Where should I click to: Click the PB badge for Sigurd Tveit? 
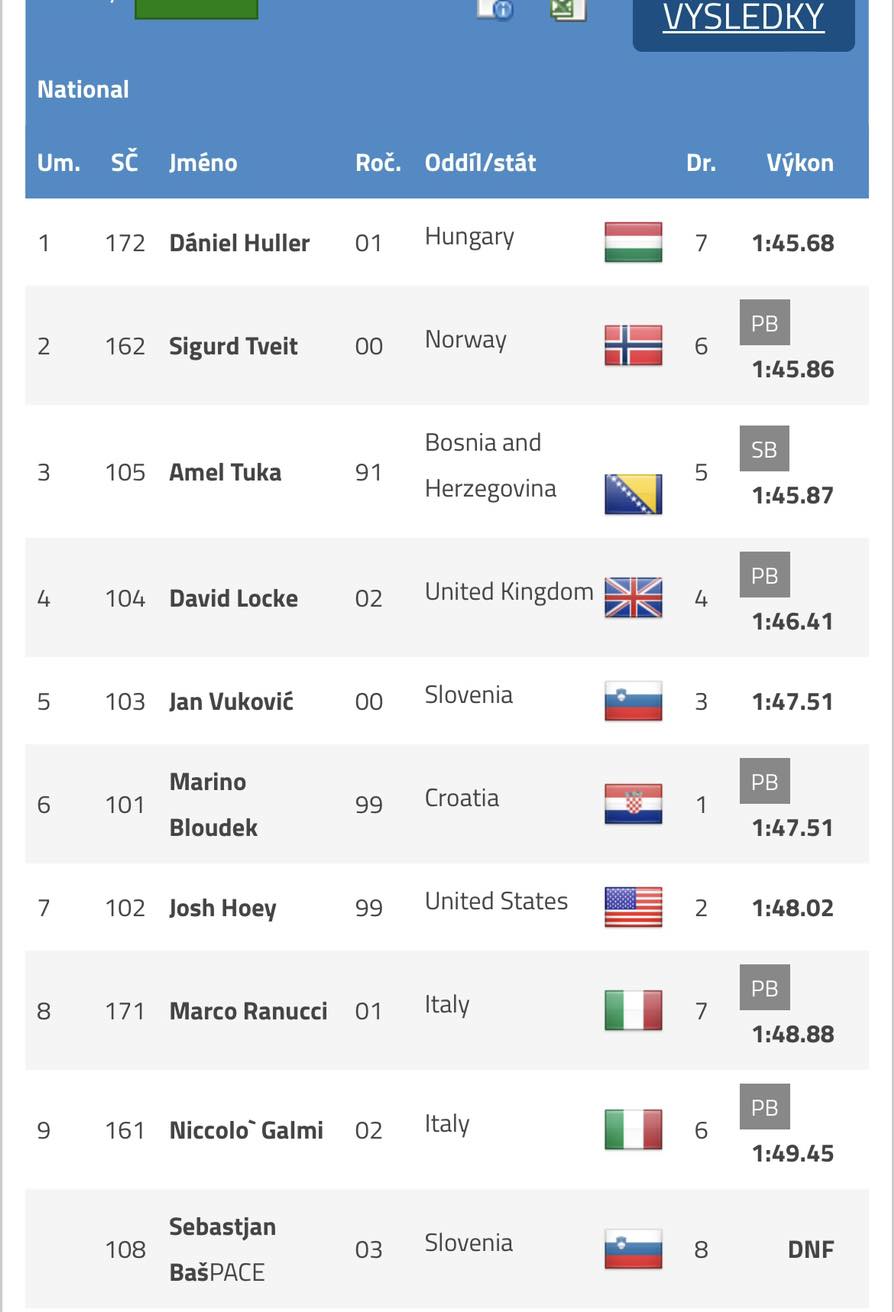pos(764,324)
